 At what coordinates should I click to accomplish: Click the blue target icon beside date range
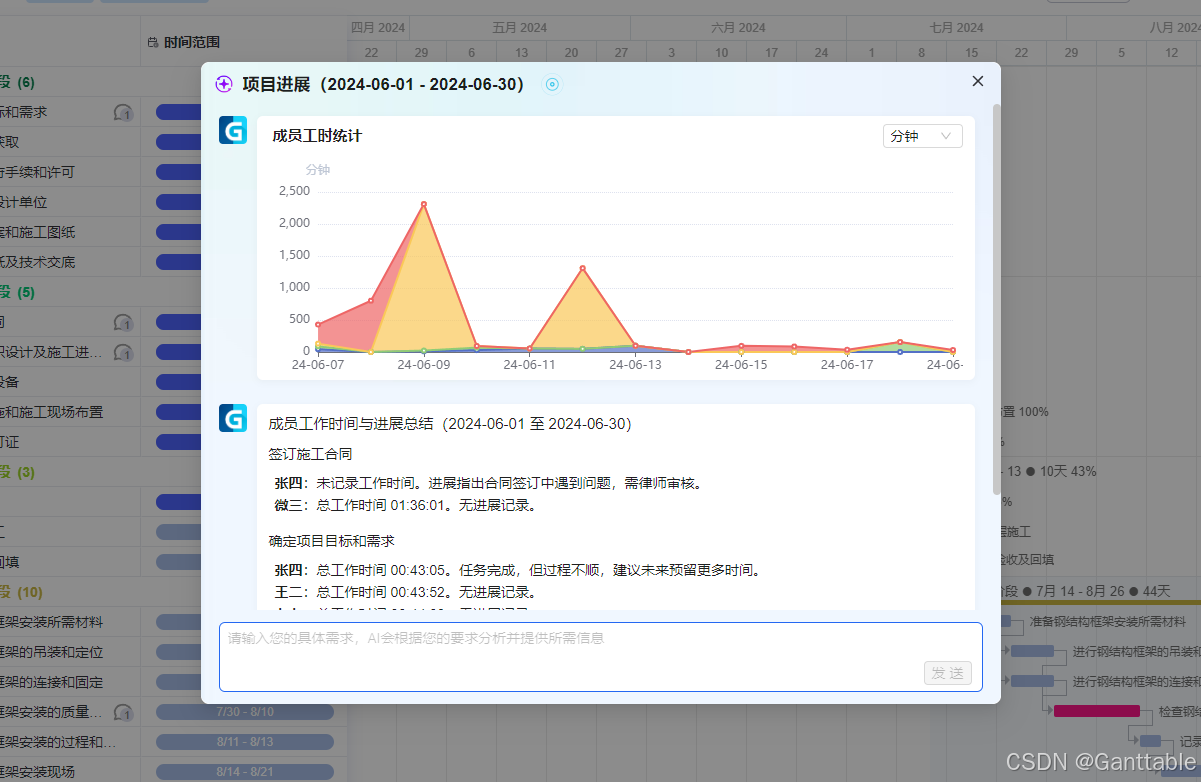click(x=552, y=85)
